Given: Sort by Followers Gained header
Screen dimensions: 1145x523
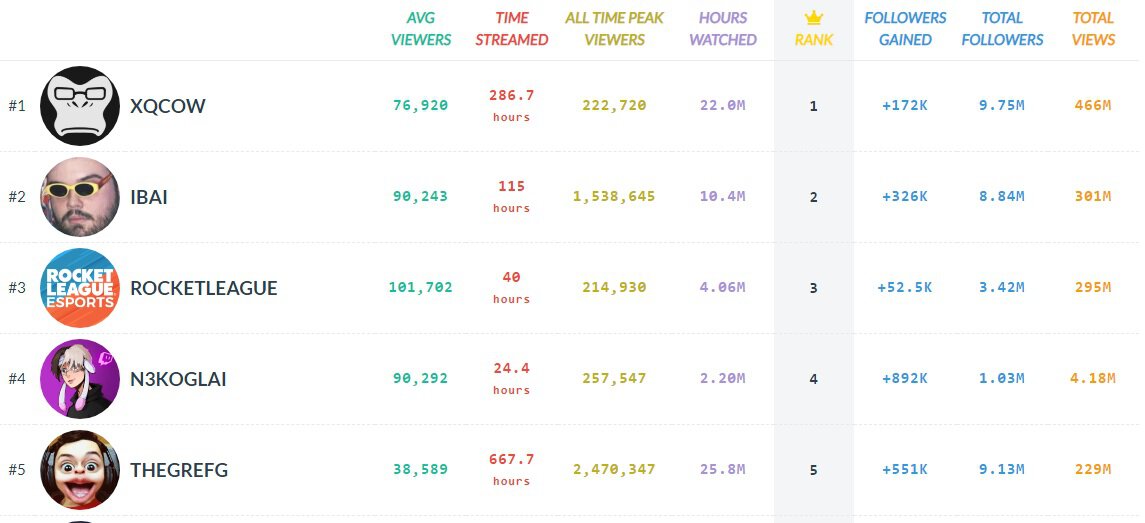Looking at the screenshot, I should [905, 29].
